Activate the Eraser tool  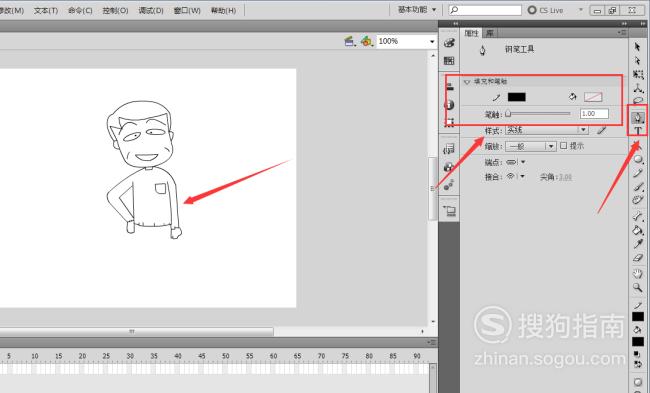point(638,258)
